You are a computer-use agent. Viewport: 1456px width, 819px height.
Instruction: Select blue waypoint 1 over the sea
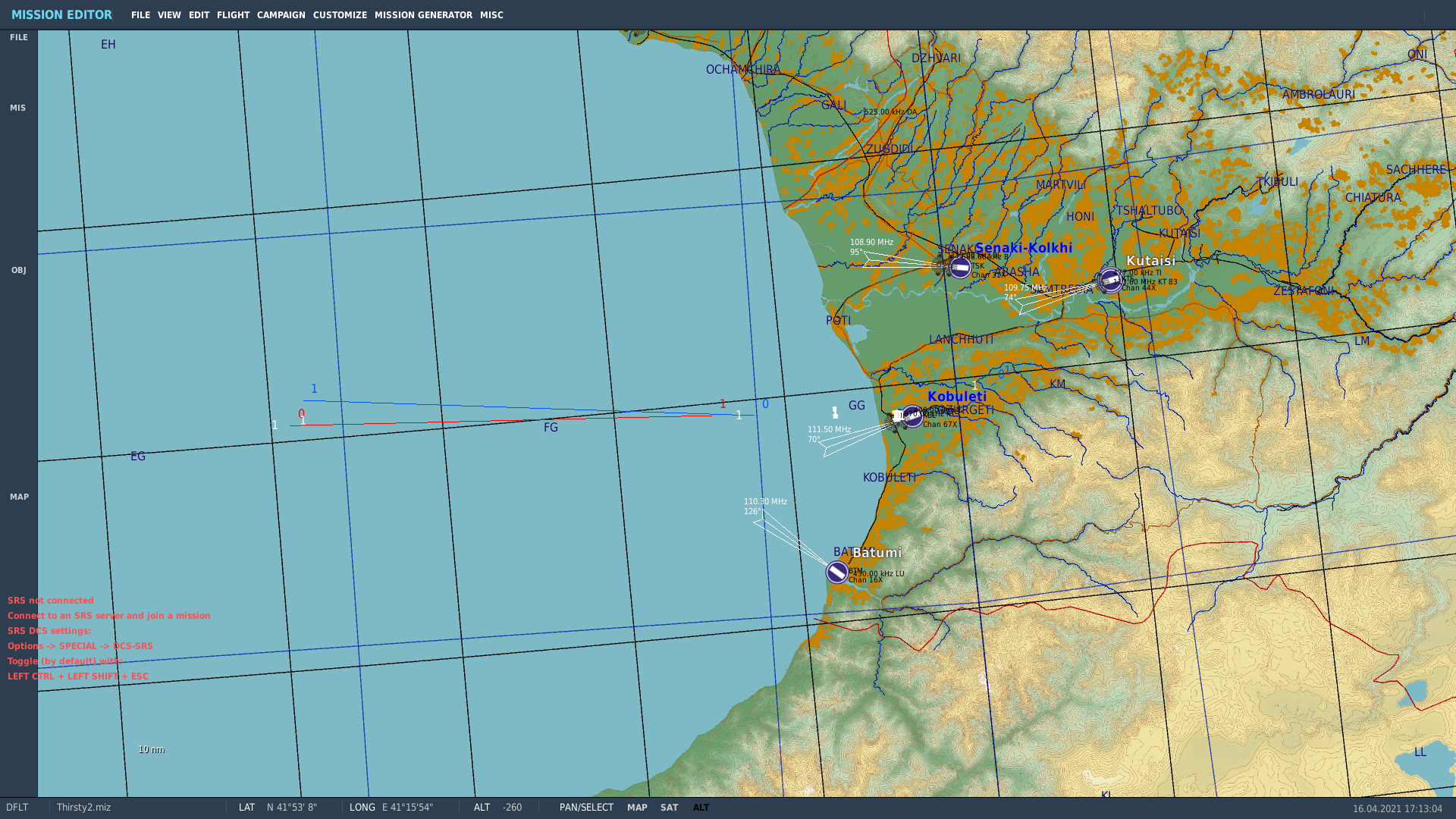(314, 389)
